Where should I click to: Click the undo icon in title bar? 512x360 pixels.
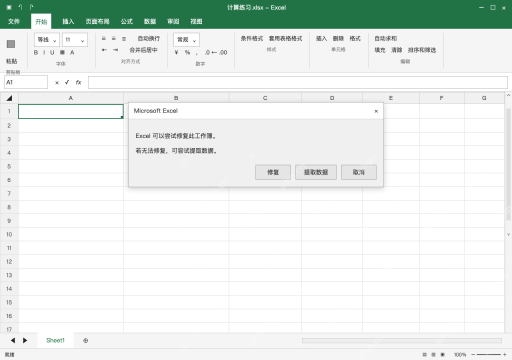[20, 7]
